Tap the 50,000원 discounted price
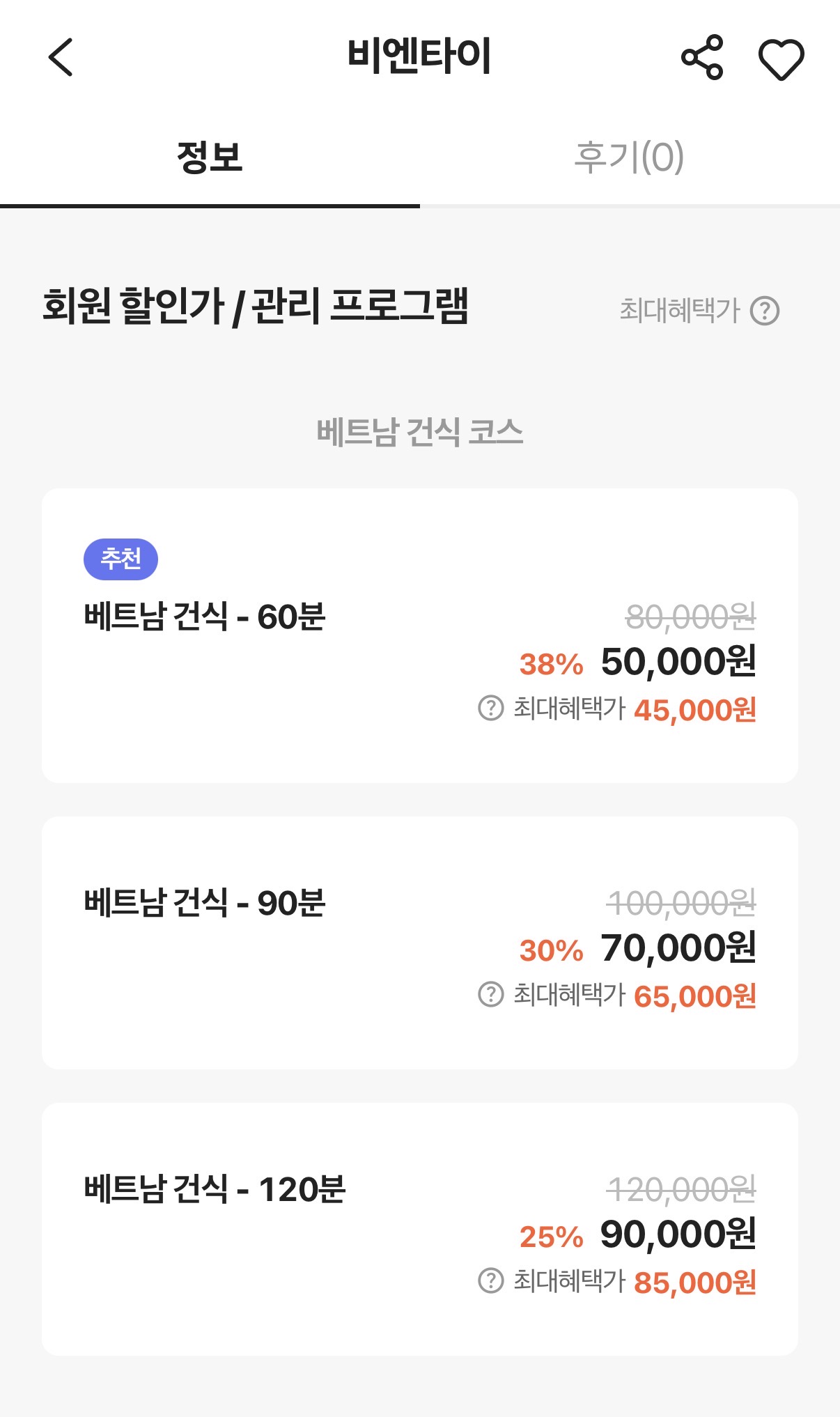Screen dimensions: 840x1417 point(678,662)
